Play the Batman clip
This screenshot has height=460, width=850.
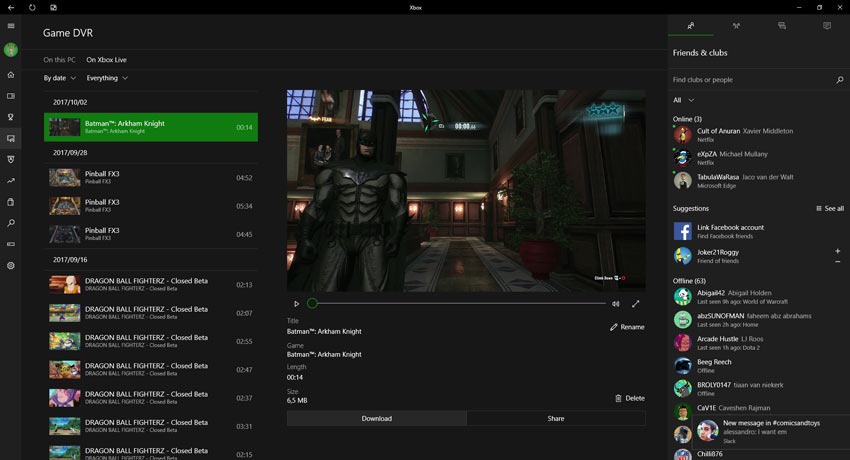[297, 304]
